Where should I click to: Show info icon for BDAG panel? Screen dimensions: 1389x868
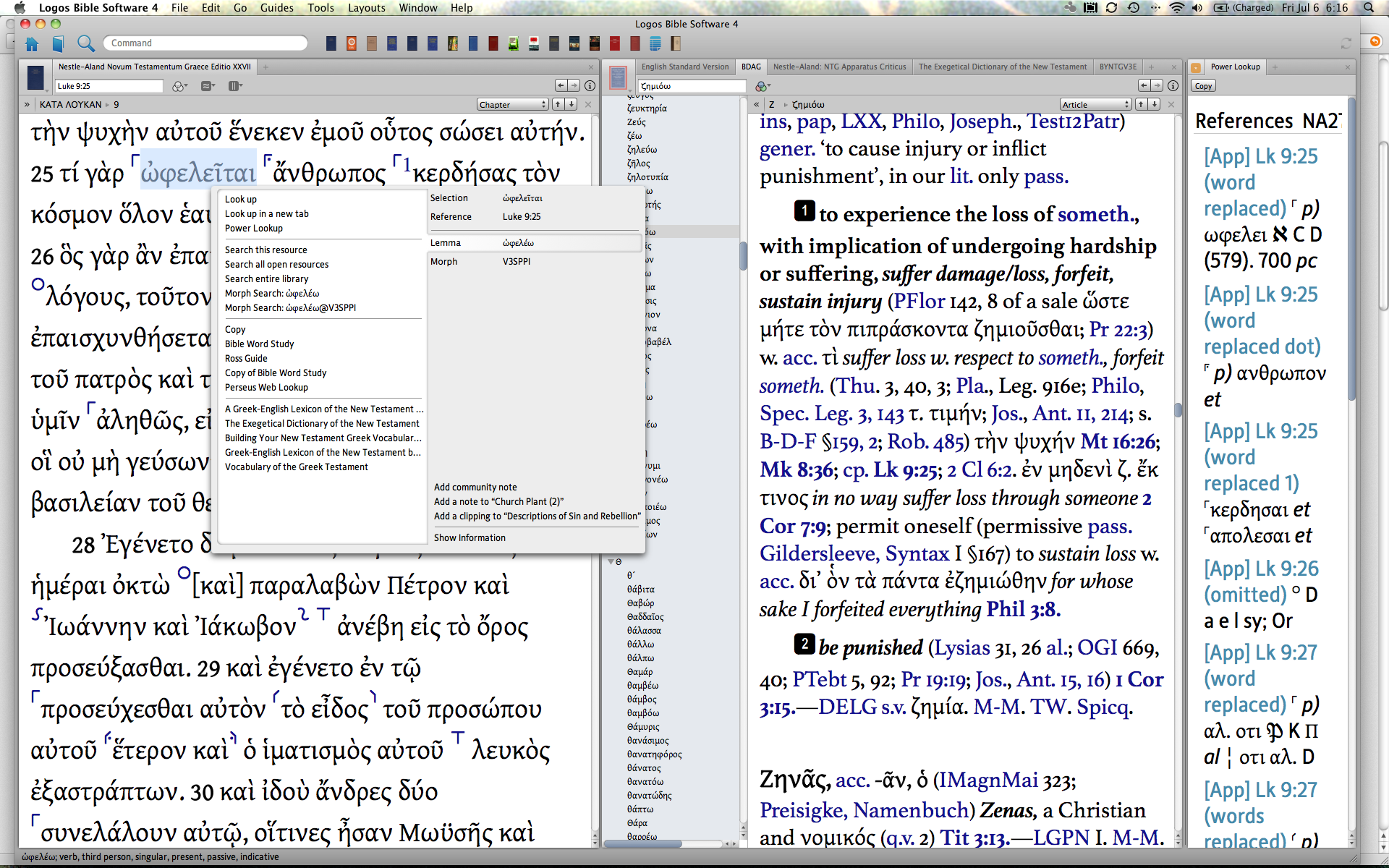point(1173,86)
